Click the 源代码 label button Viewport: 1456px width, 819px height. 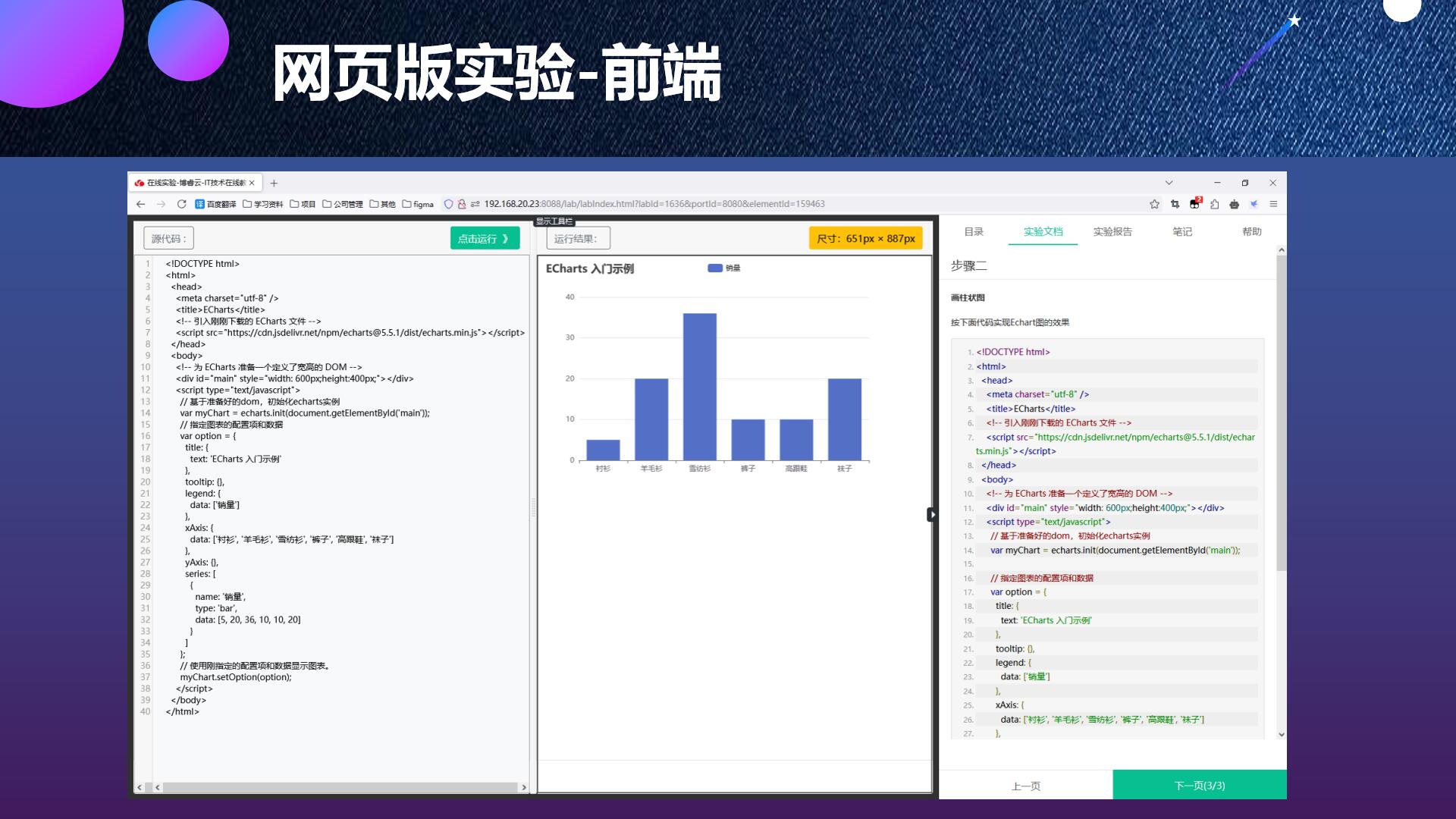point(168,238)
